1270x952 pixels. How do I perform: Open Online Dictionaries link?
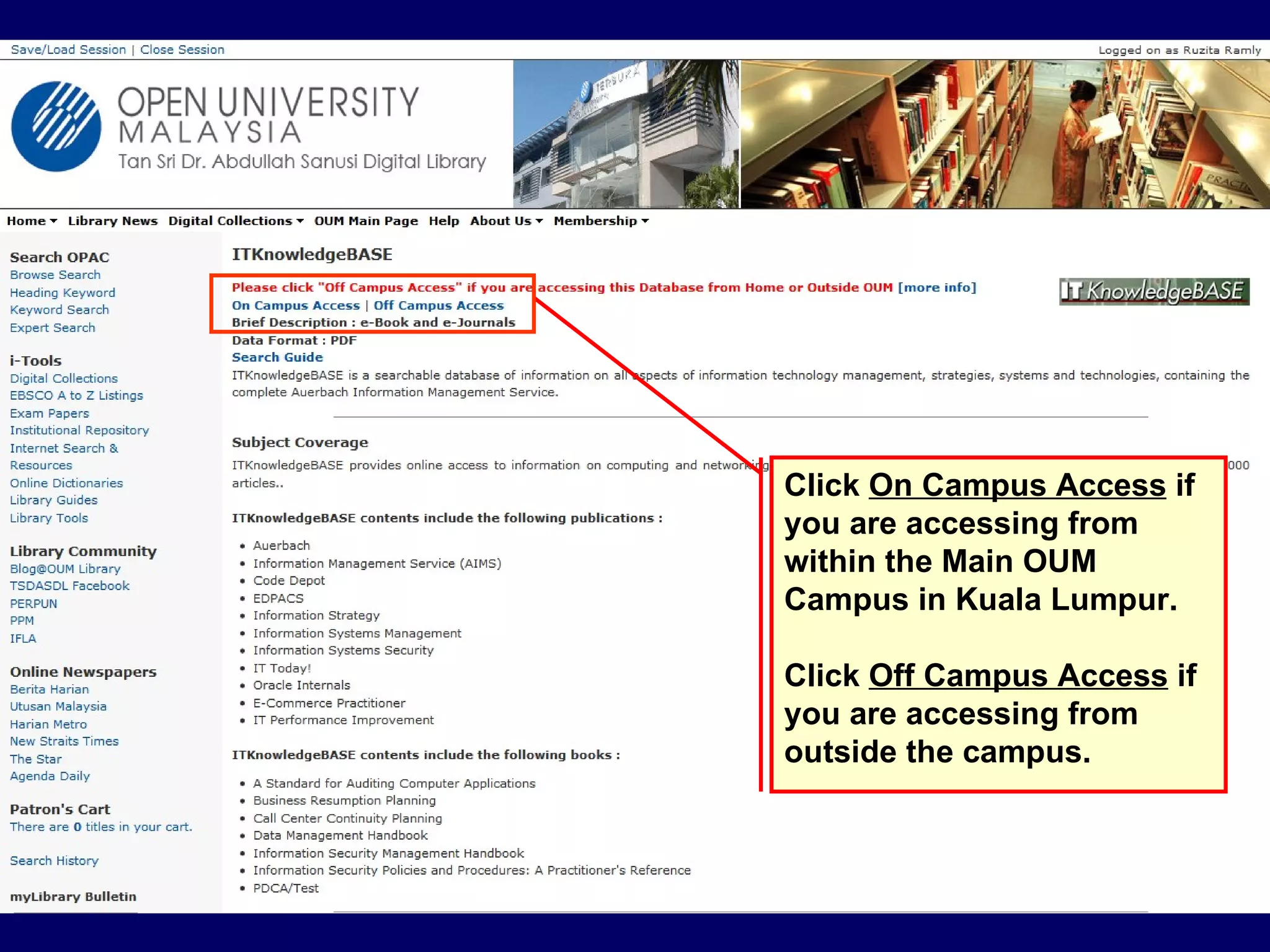pyautogui.click(x=66, y=483)
